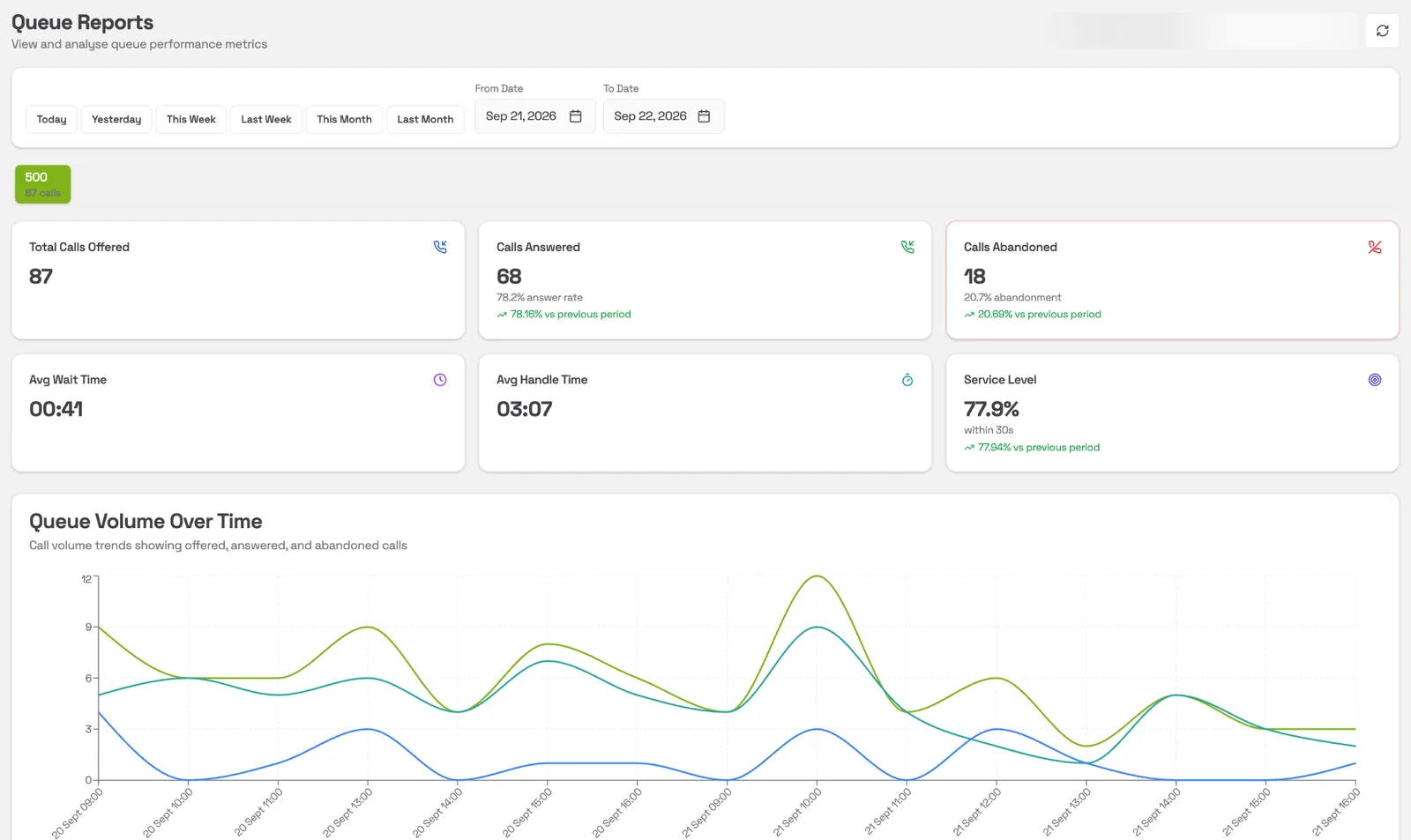Click the Avg Handle Time stopwatch icon
The width and height of the screenshot is (1411, 840).
(x=907, y=380)
